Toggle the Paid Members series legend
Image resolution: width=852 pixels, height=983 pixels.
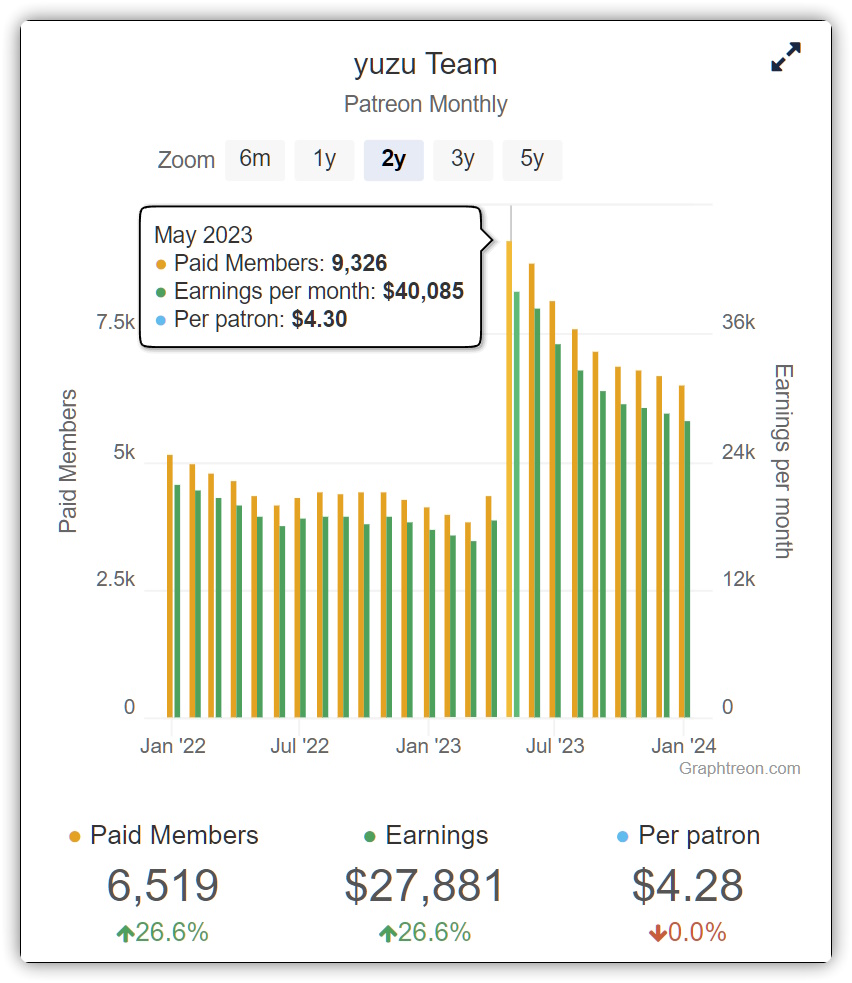[x=174, y=836]
